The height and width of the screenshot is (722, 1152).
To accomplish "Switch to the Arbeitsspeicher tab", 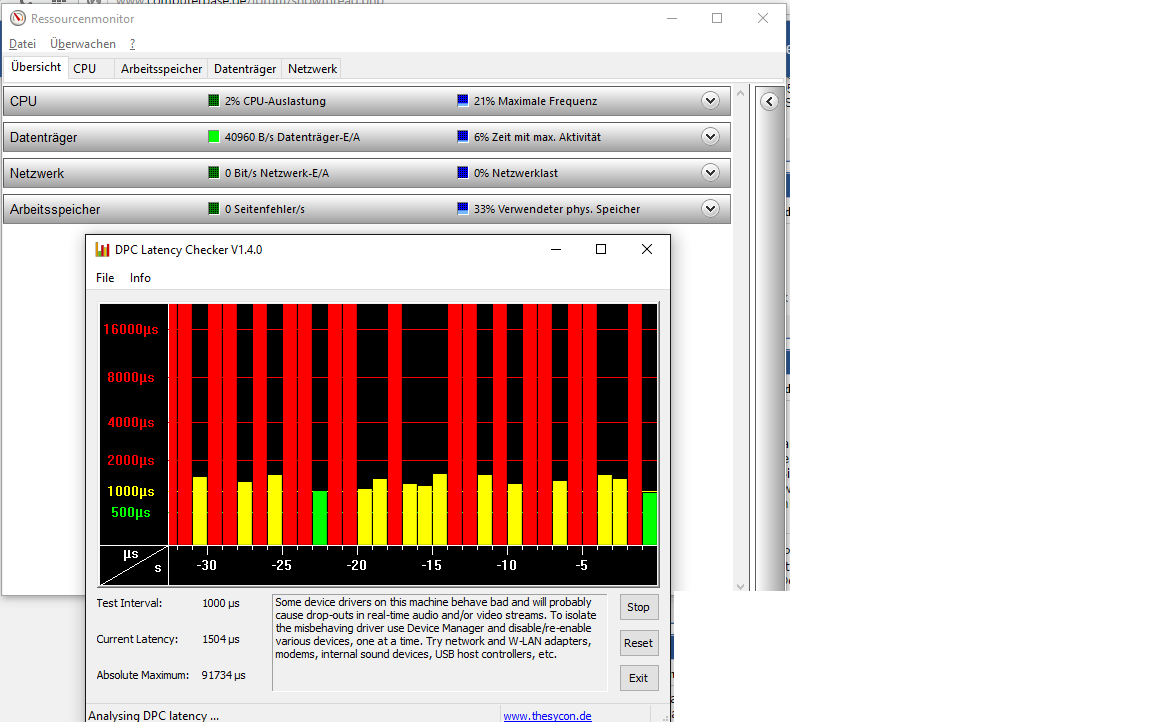I will pos(162,68).
